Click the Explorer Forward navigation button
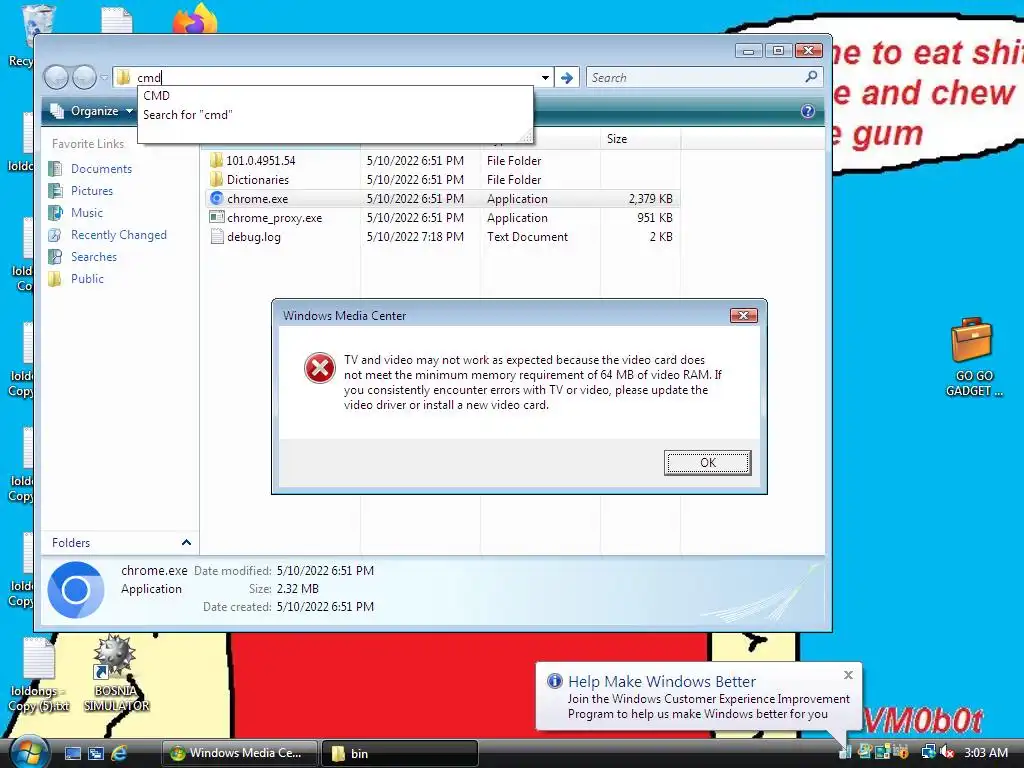This screenshot has height=768, width=1024. point(84,78)
